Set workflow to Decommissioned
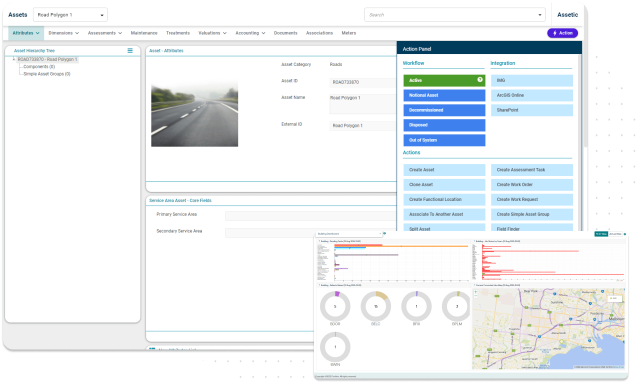Viewport: 640px width, 385px height. click(444, 110)
